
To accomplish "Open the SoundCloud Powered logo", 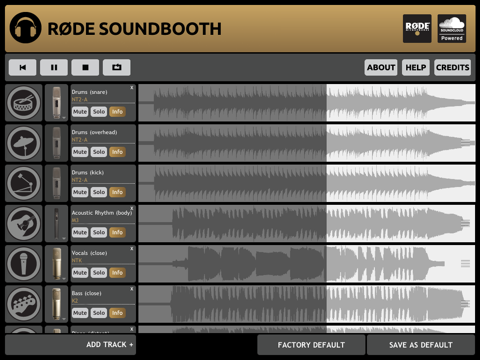I will (452, 28).
